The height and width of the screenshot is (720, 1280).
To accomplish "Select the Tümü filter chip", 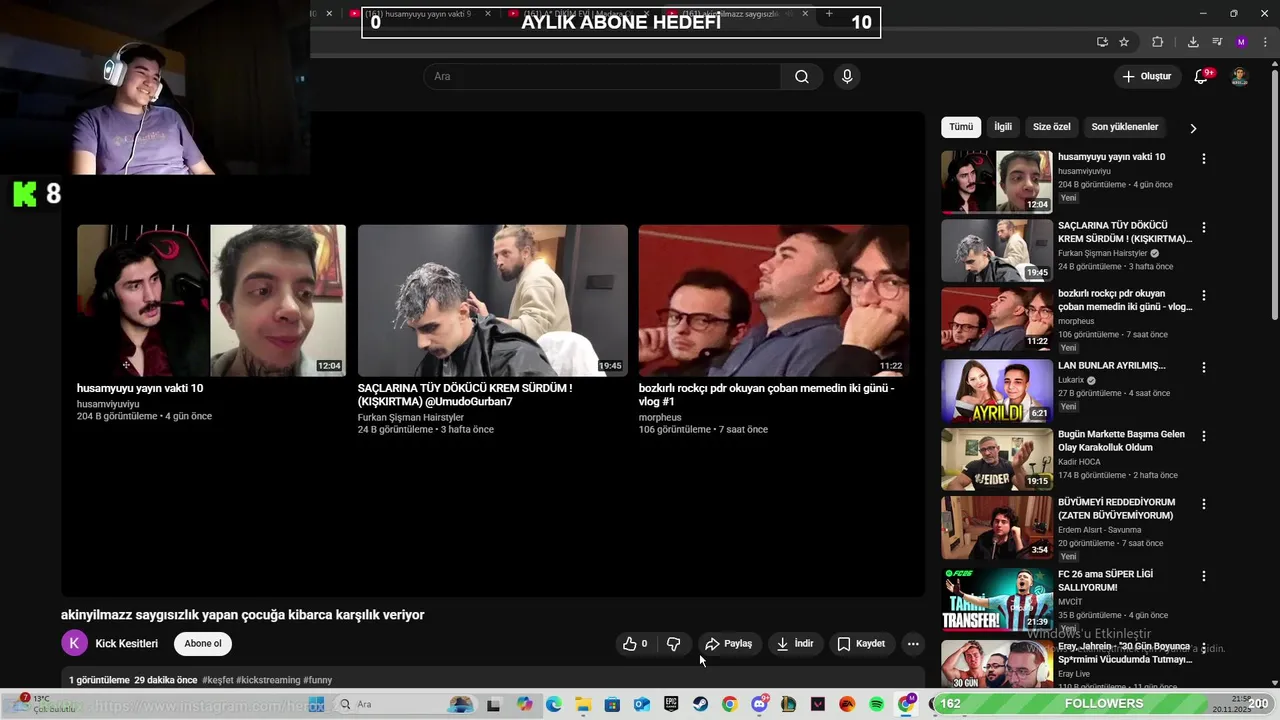I will pos(961,127).
